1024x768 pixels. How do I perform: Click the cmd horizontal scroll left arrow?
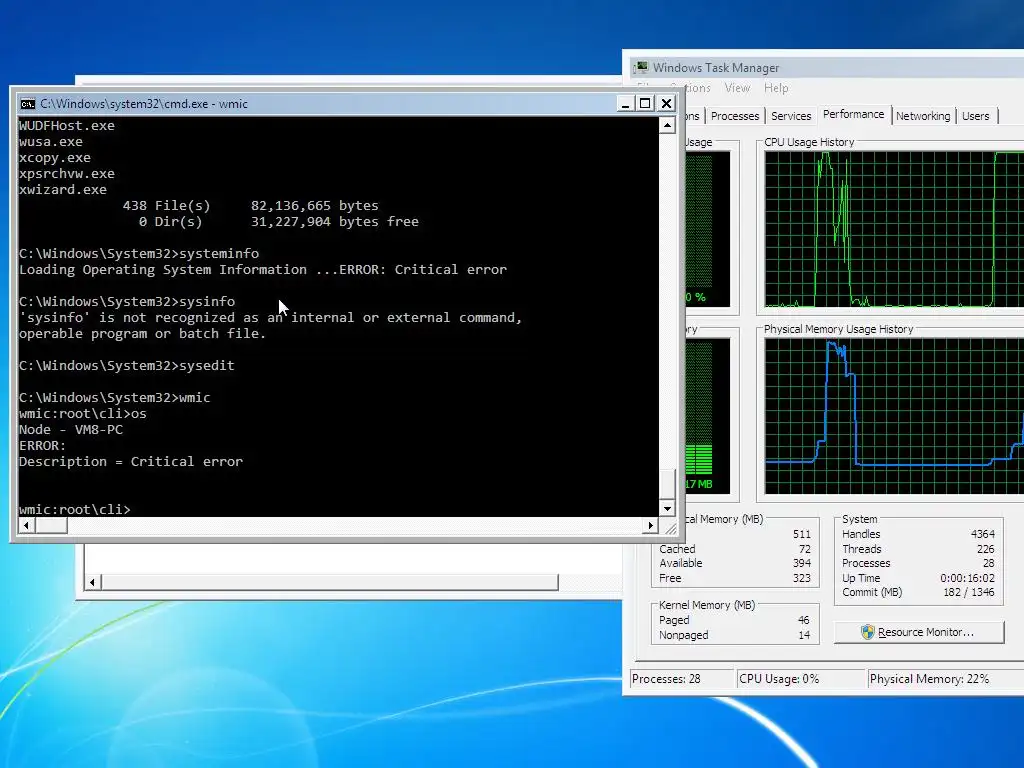26,525
